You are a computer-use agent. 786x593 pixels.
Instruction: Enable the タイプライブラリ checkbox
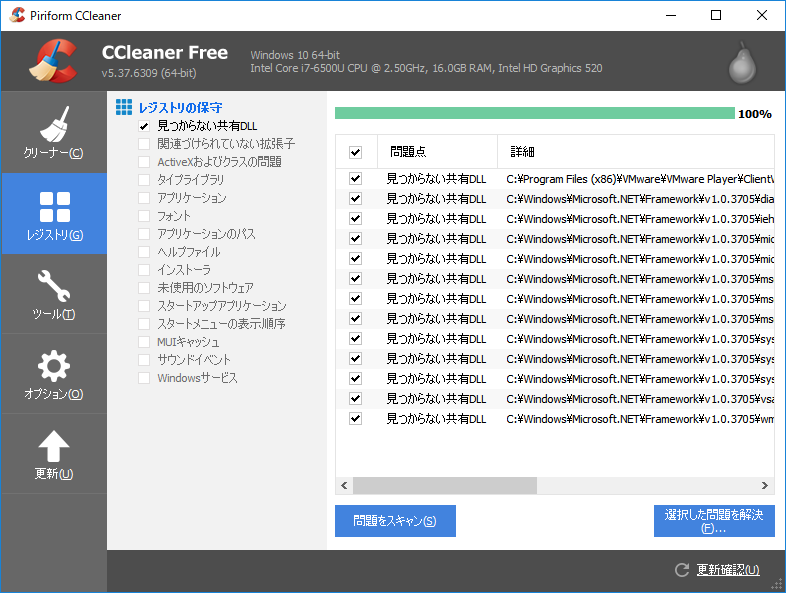coord(144,180)
